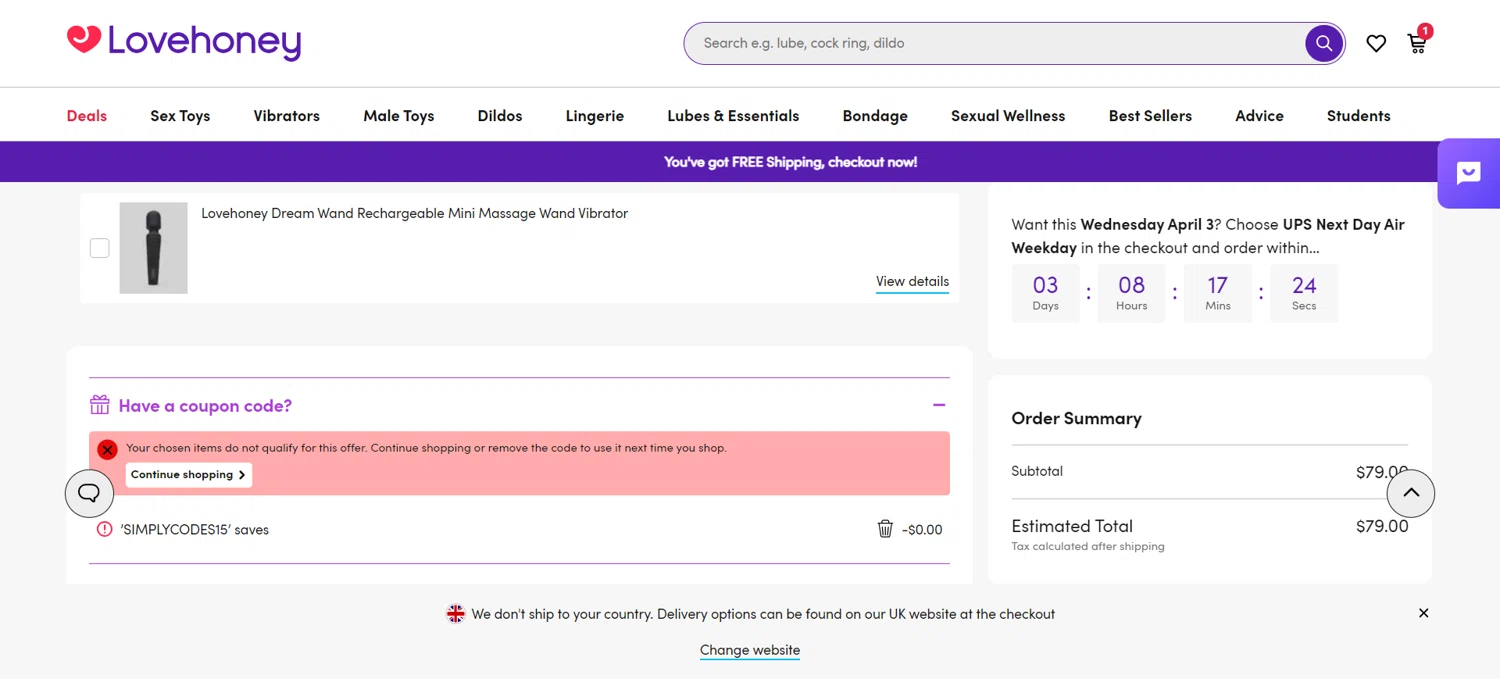Open the Best Sellers menu item
Screen dimensions: 1500x679
click(x=1150, y=116)
